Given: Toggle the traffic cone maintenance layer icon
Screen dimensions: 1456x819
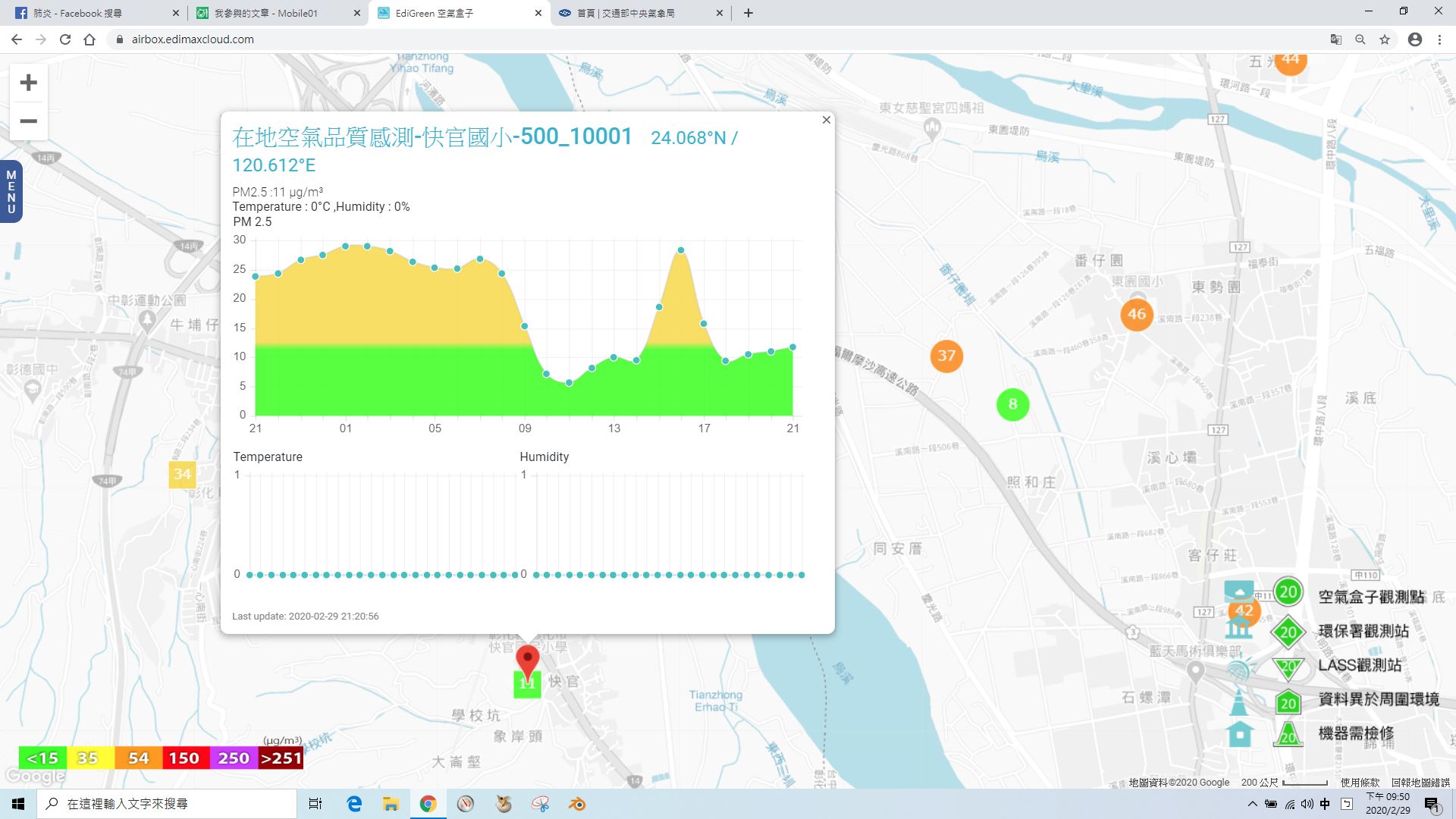Looking at the screenshot, I should pos(1239,702).
